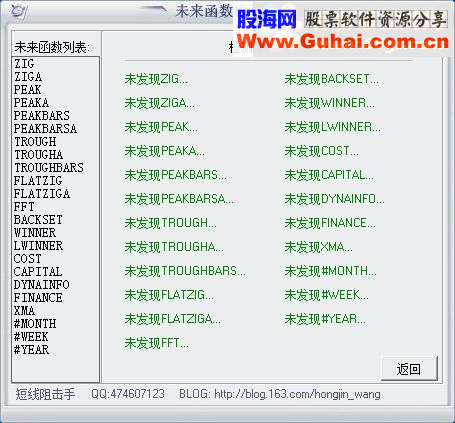Click result text 未发现TROUGHA...
The height and width of the screenshot is (423, 455).
coord(174,247)
